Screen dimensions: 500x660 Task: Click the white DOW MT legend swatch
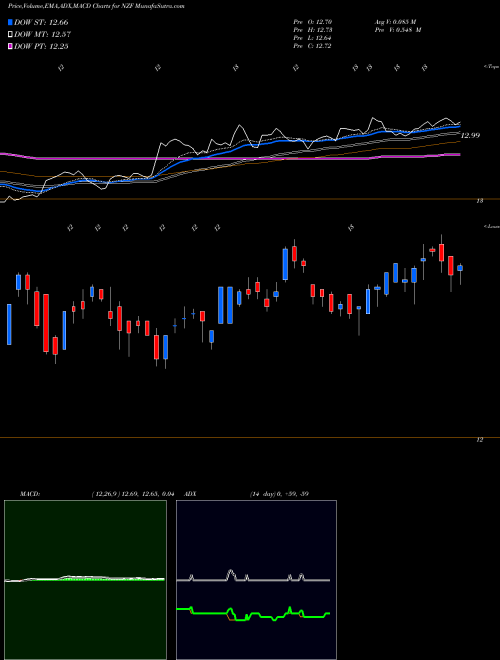coord(10,35)
